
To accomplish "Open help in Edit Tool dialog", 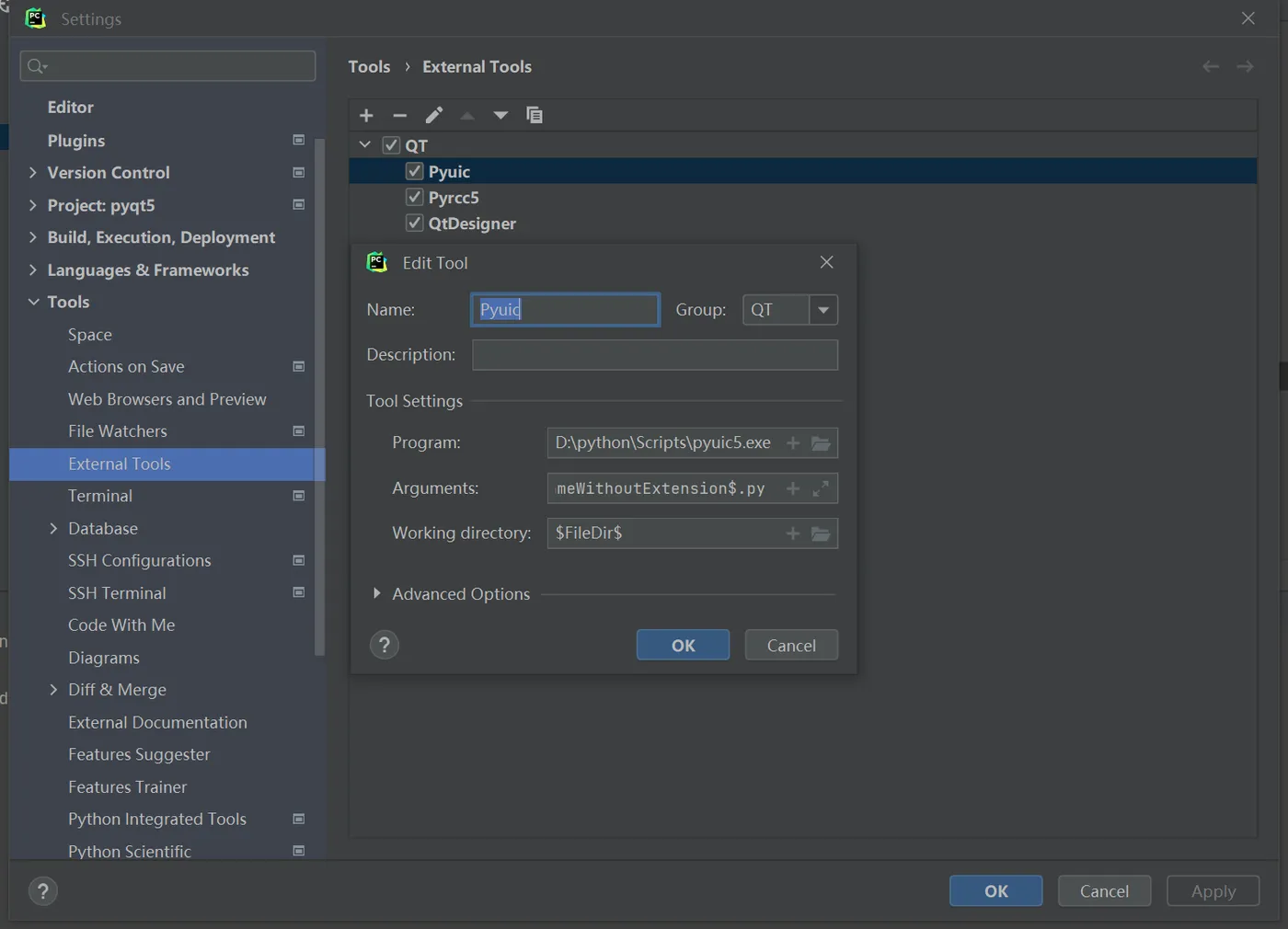I will (x=385, y=645).
